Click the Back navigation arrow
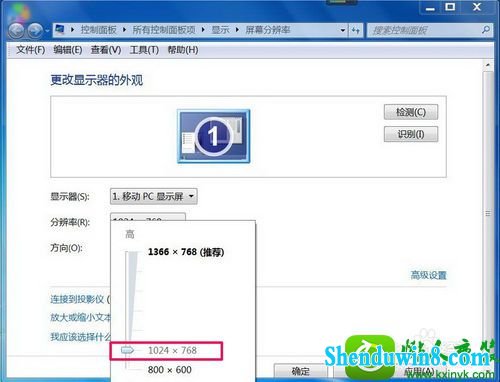 (x=16, y=31)
